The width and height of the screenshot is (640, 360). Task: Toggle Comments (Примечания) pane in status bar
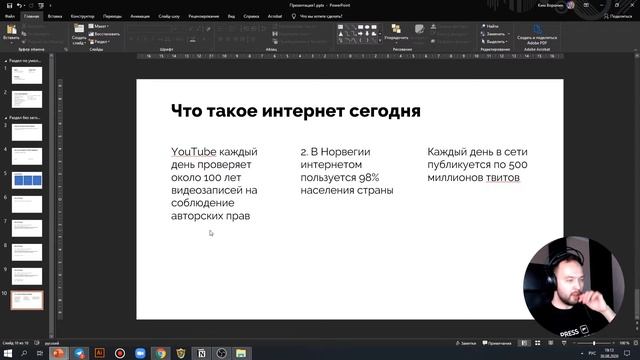(497, 343)
